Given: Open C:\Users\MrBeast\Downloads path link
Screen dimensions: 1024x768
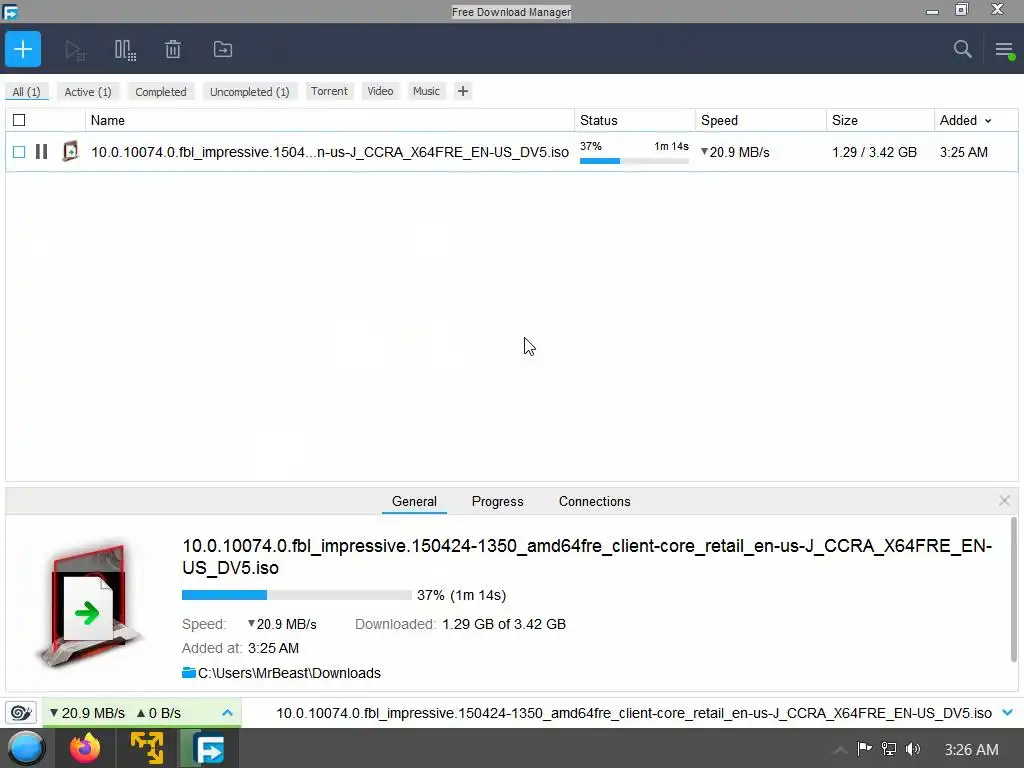Looking at the screenshot, I should (x=289, y=673).
